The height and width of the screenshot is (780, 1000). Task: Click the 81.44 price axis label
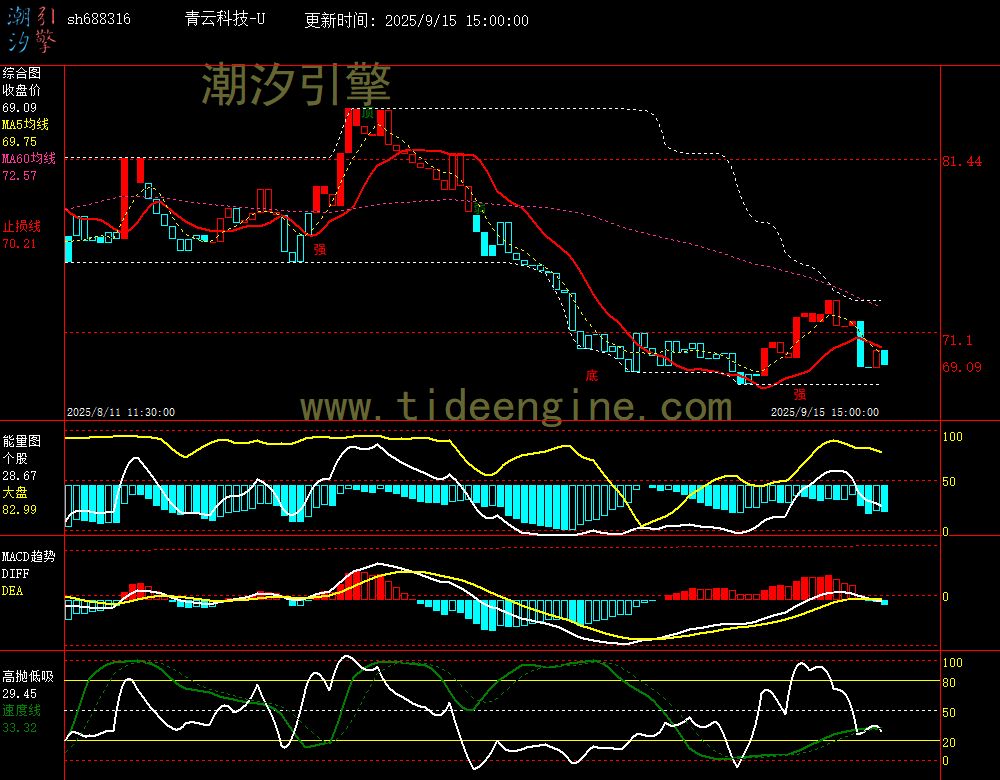(962, 161)
